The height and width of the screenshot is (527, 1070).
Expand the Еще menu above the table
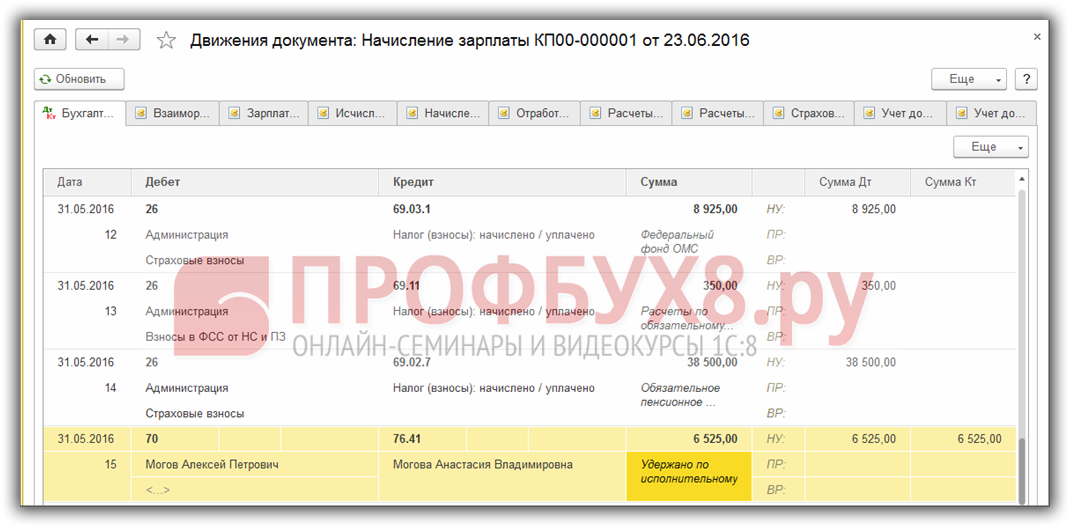[x=990, y=147]
